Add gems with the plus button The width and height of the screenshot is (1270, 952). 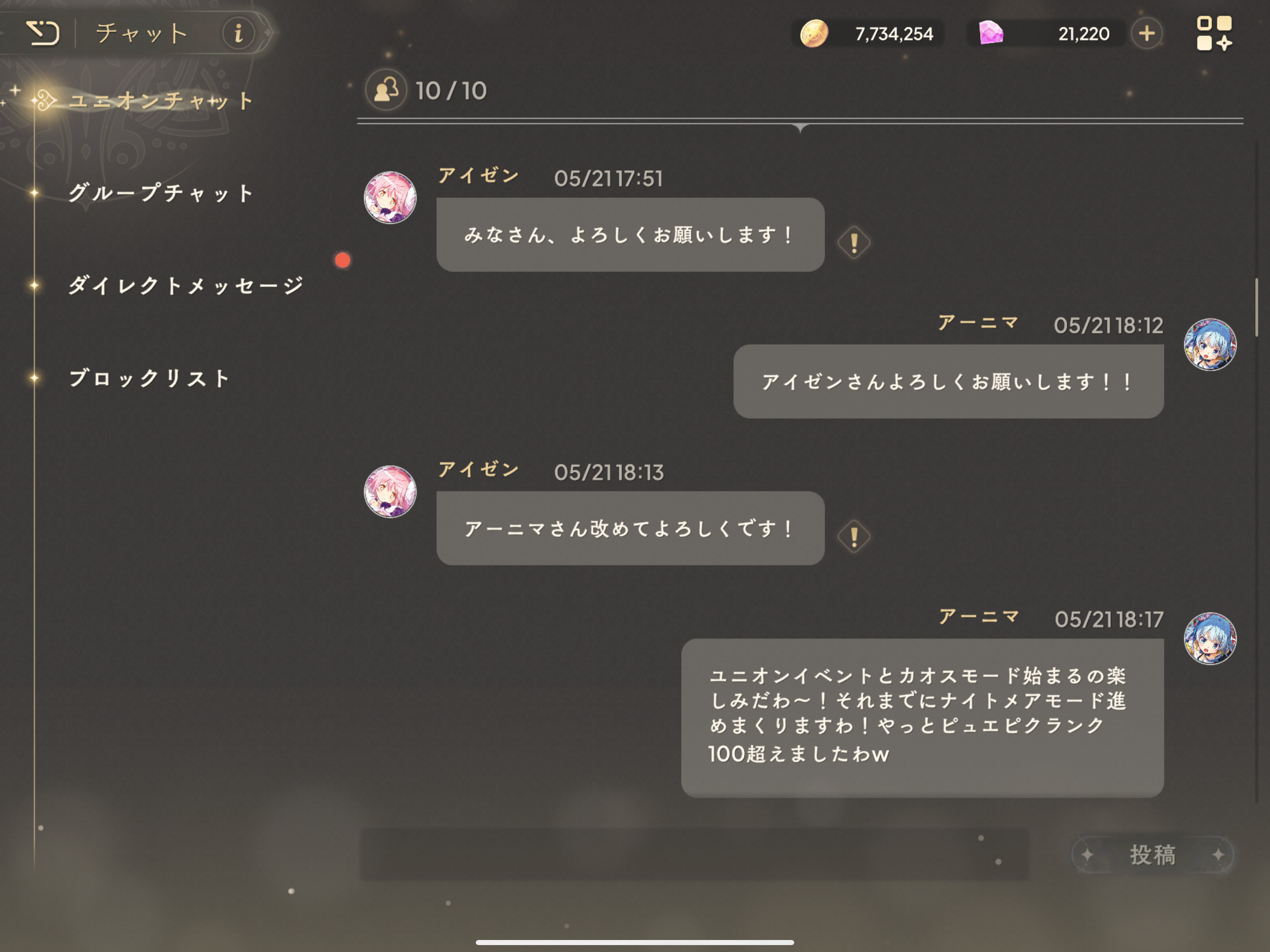pyautogui.click(x=1147, y=33)
